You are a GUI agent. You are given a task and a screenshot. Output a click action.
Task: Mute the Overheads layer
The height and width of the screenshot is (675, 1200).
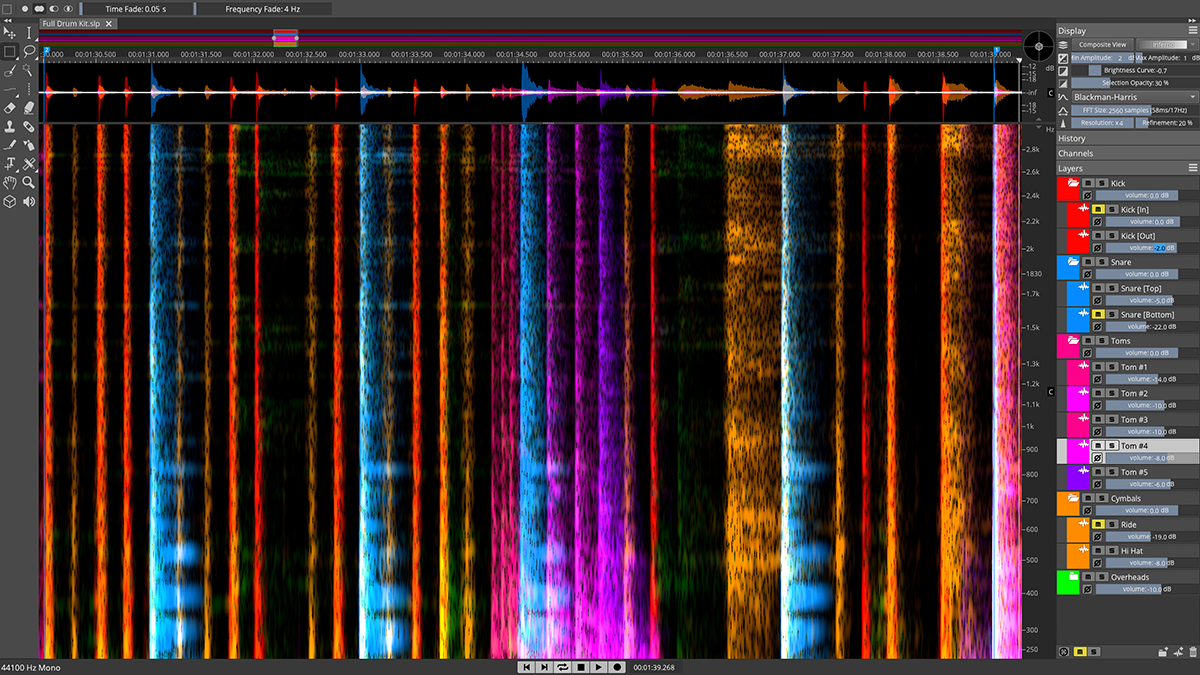tap(1088, 577)
